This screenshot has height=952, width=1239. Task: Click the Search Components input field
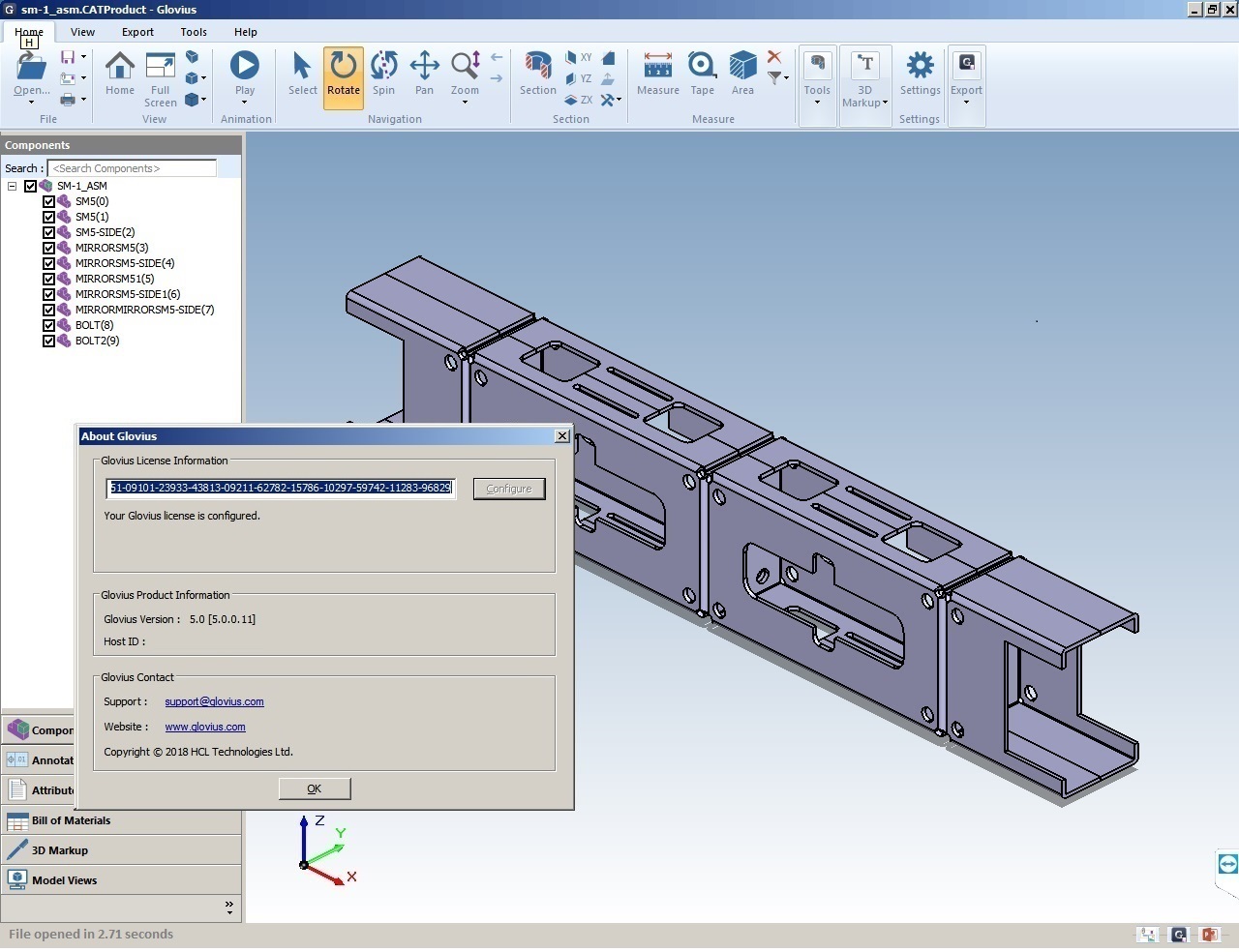tap(132, 168)
